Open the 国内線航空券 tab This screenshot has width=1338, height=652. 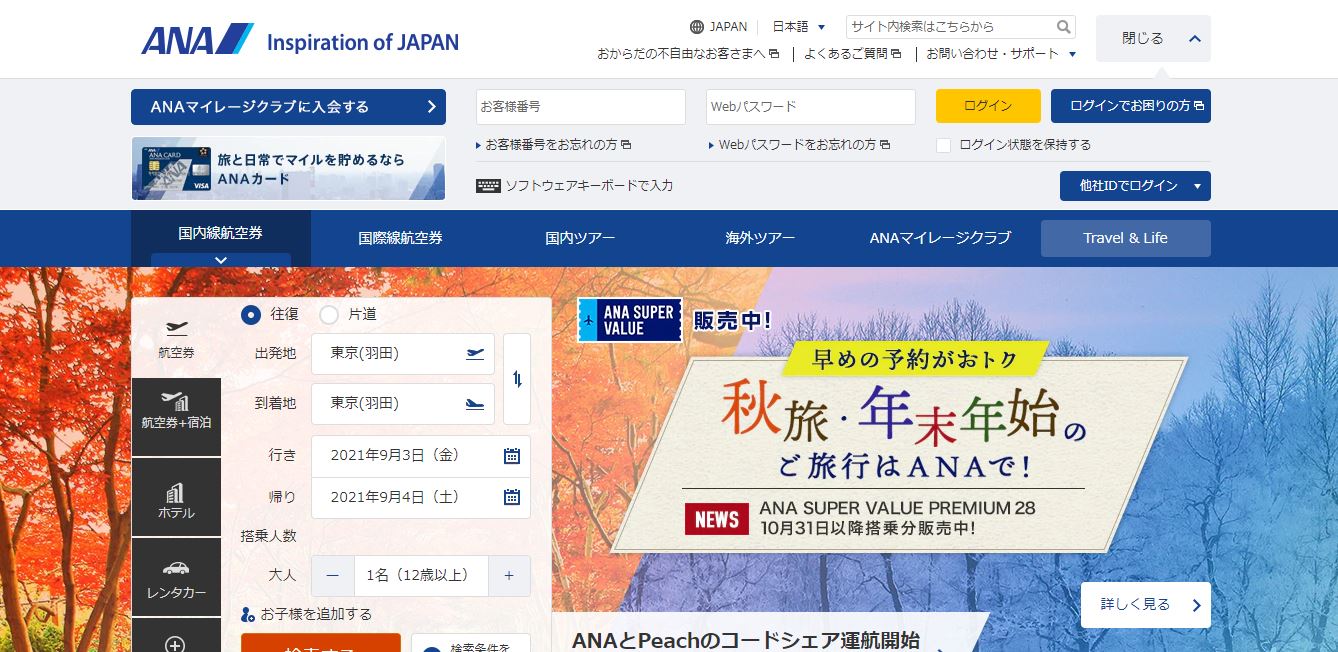pyautogui.click(x=221, y=238)
